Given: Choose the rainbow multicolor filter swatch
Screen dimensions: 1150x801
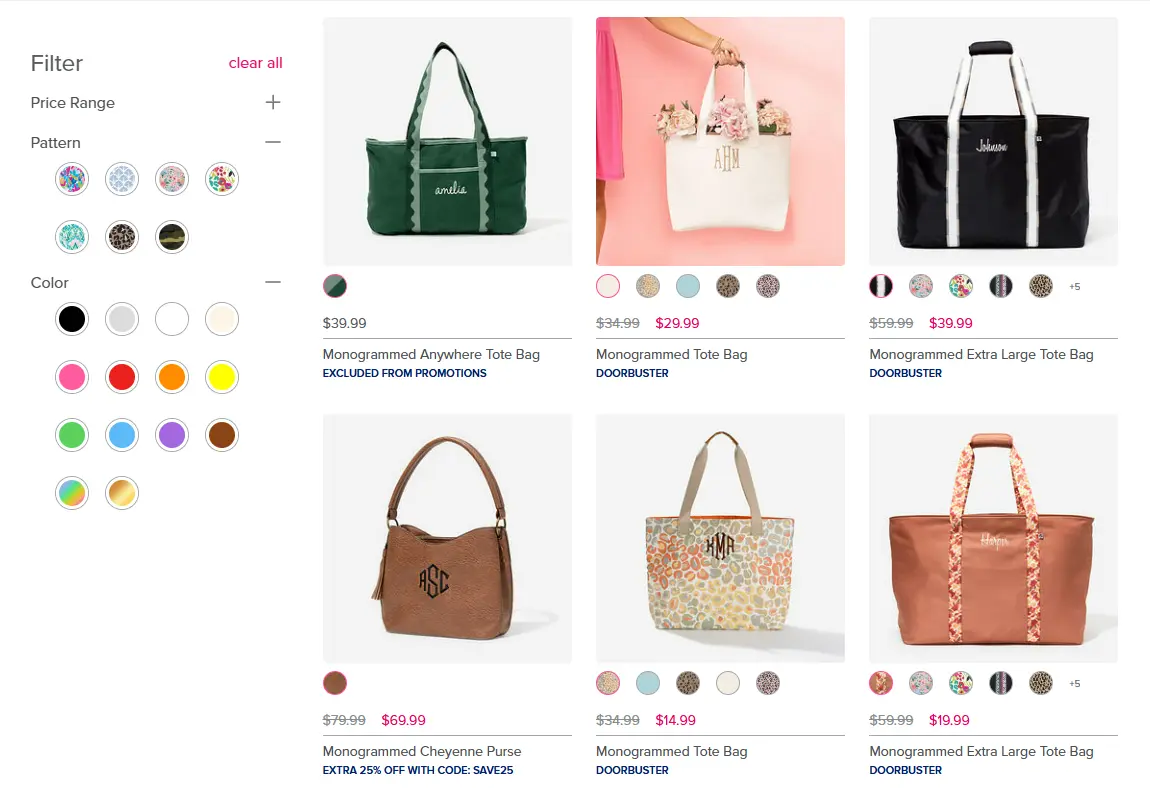Looking at the screenshot, I should 71,493.
